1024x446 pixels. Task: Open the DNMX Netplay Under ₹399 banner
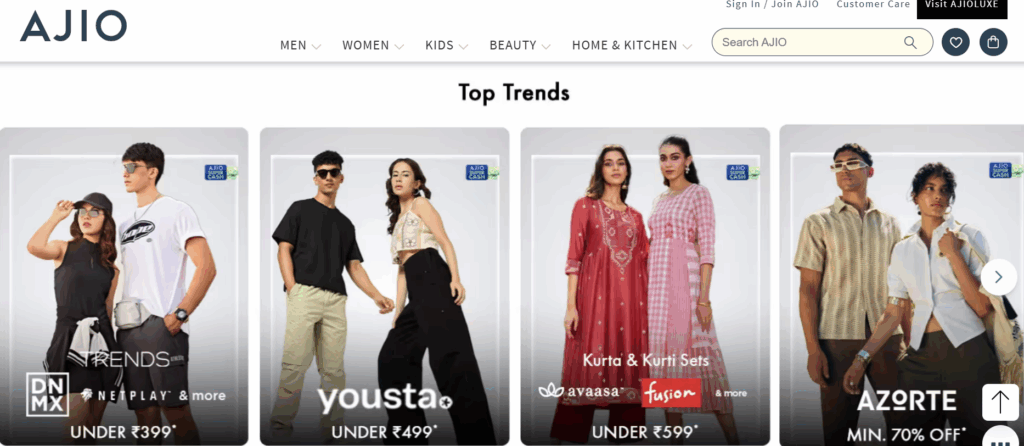124,286
